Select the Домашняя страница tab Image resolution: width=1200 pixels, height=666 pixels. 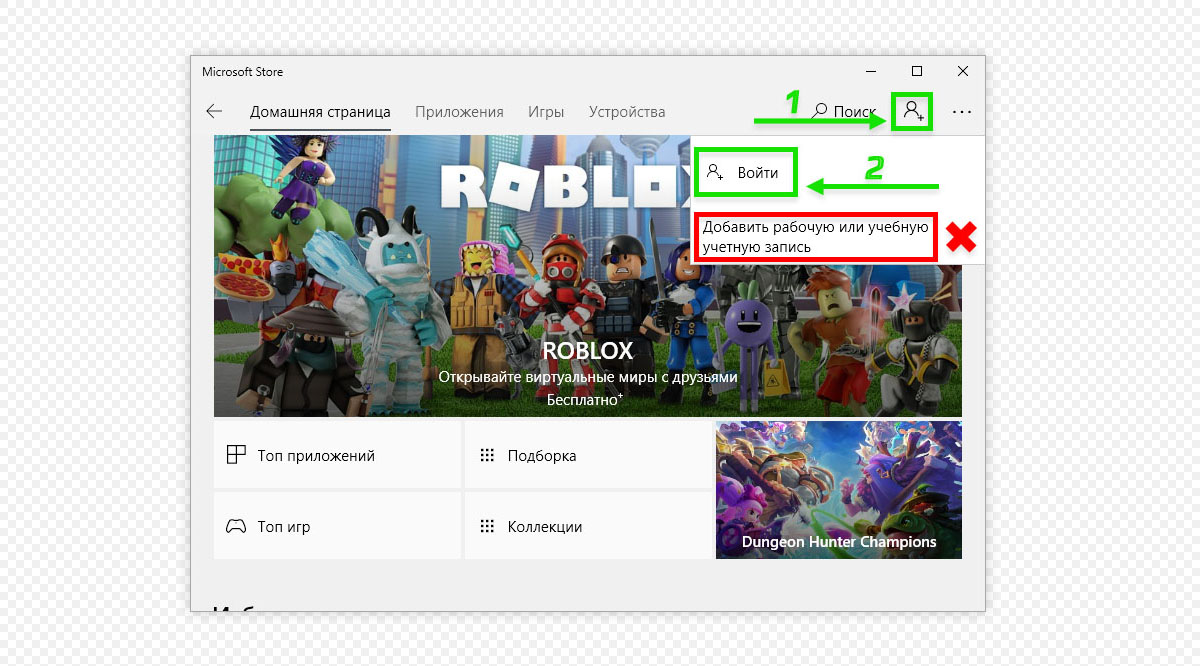[x=320, y=112]
